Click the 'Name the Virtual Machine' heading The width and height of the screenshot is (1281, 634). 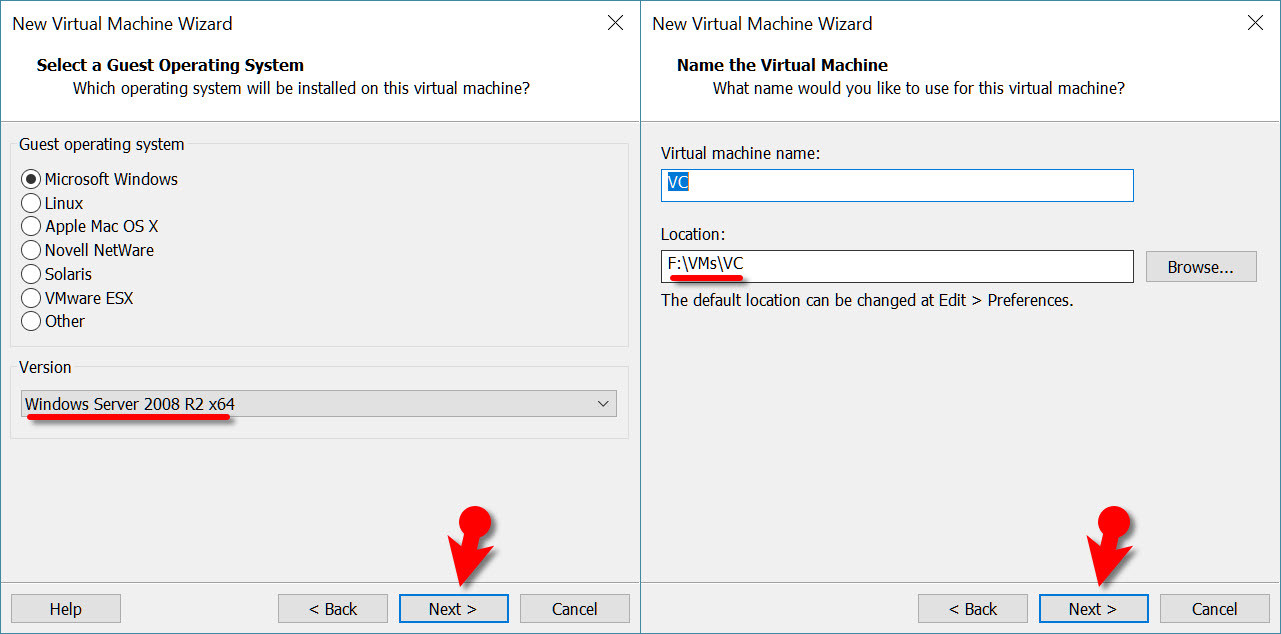pyautogui.click(x=782, y=65)
